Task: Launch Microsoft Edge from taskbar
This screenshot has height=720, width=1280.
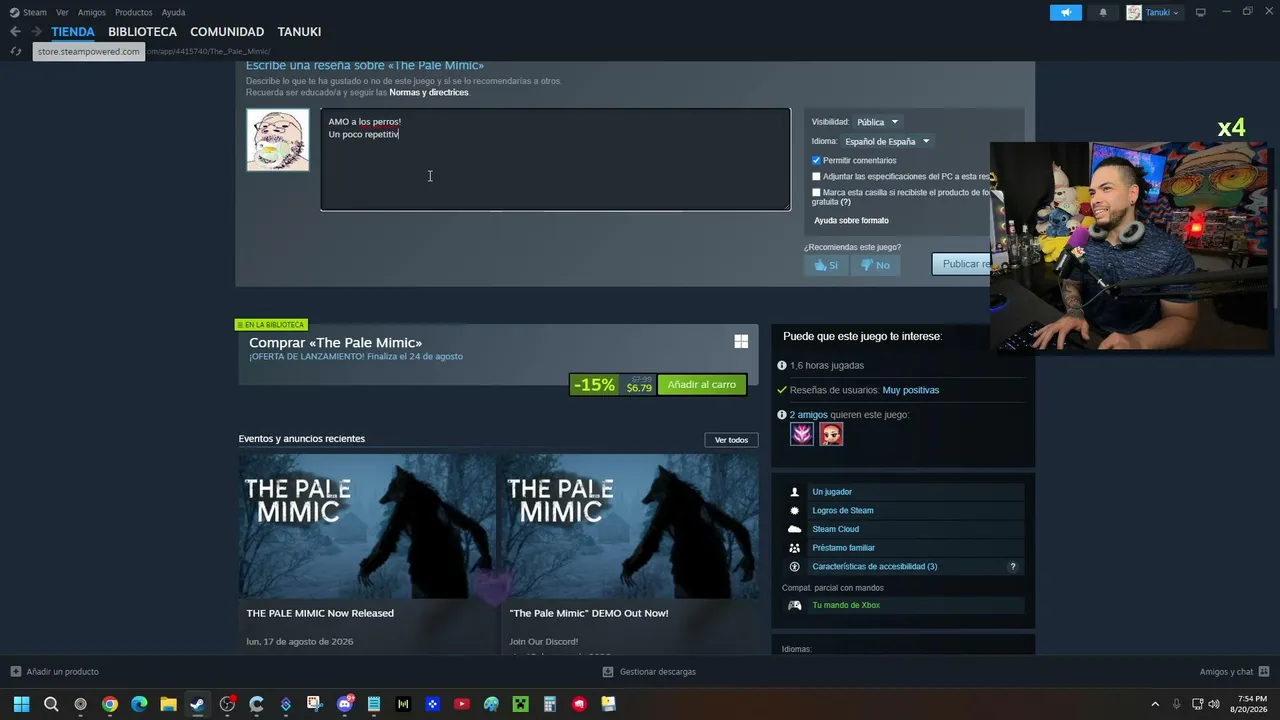Action: (139, 704)
